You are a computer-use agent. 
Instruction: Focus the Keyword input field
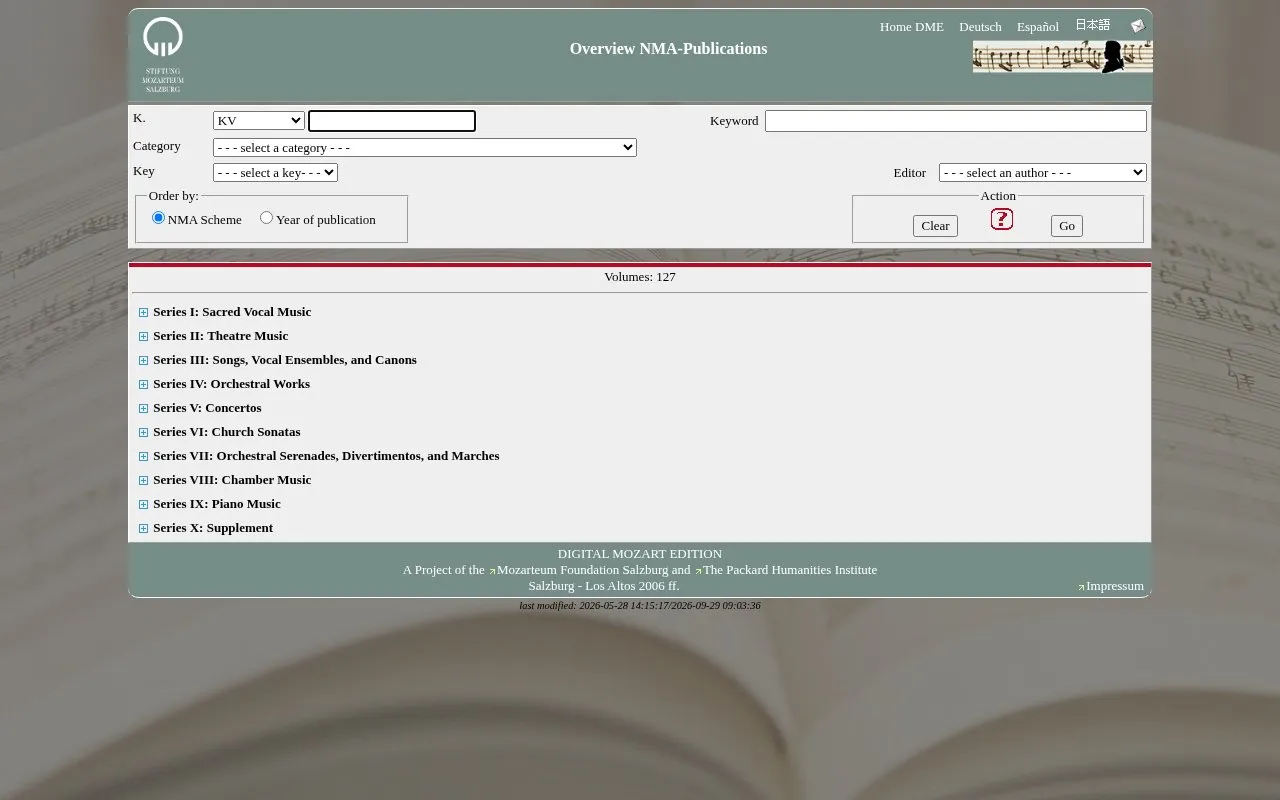(956, 121)
